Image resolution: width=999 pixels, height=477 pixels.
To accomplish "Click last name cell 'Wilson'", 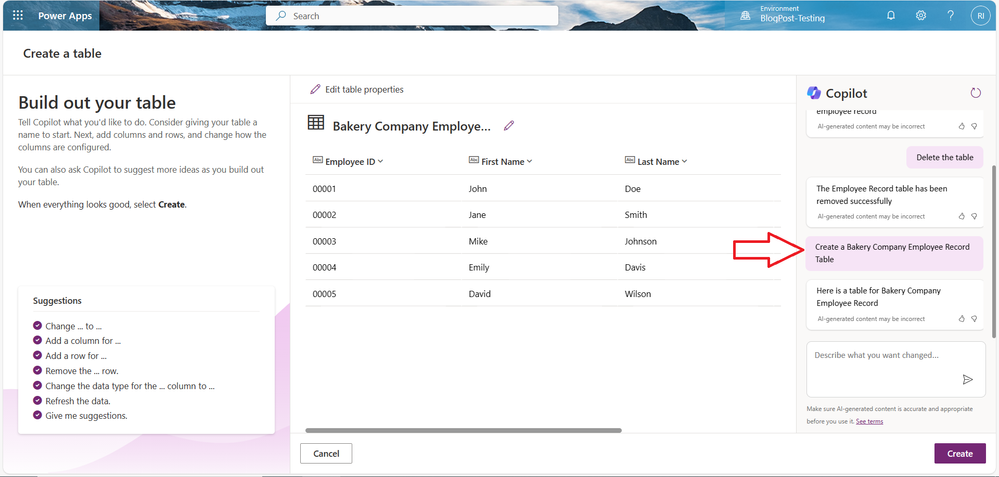I will [x=638, y=294].
